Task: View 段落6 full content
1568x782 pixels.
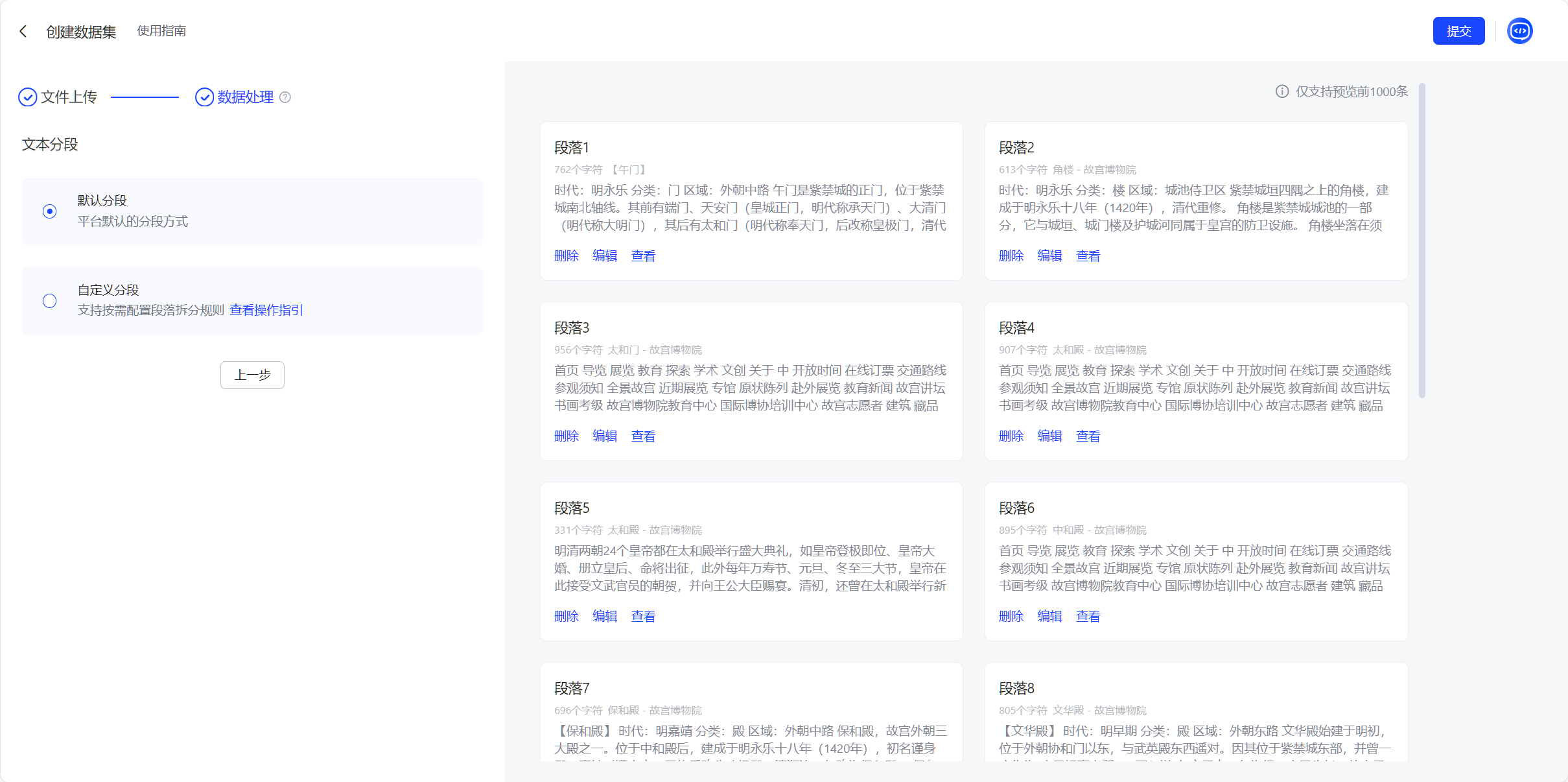Action: (x=1088, y=617)
